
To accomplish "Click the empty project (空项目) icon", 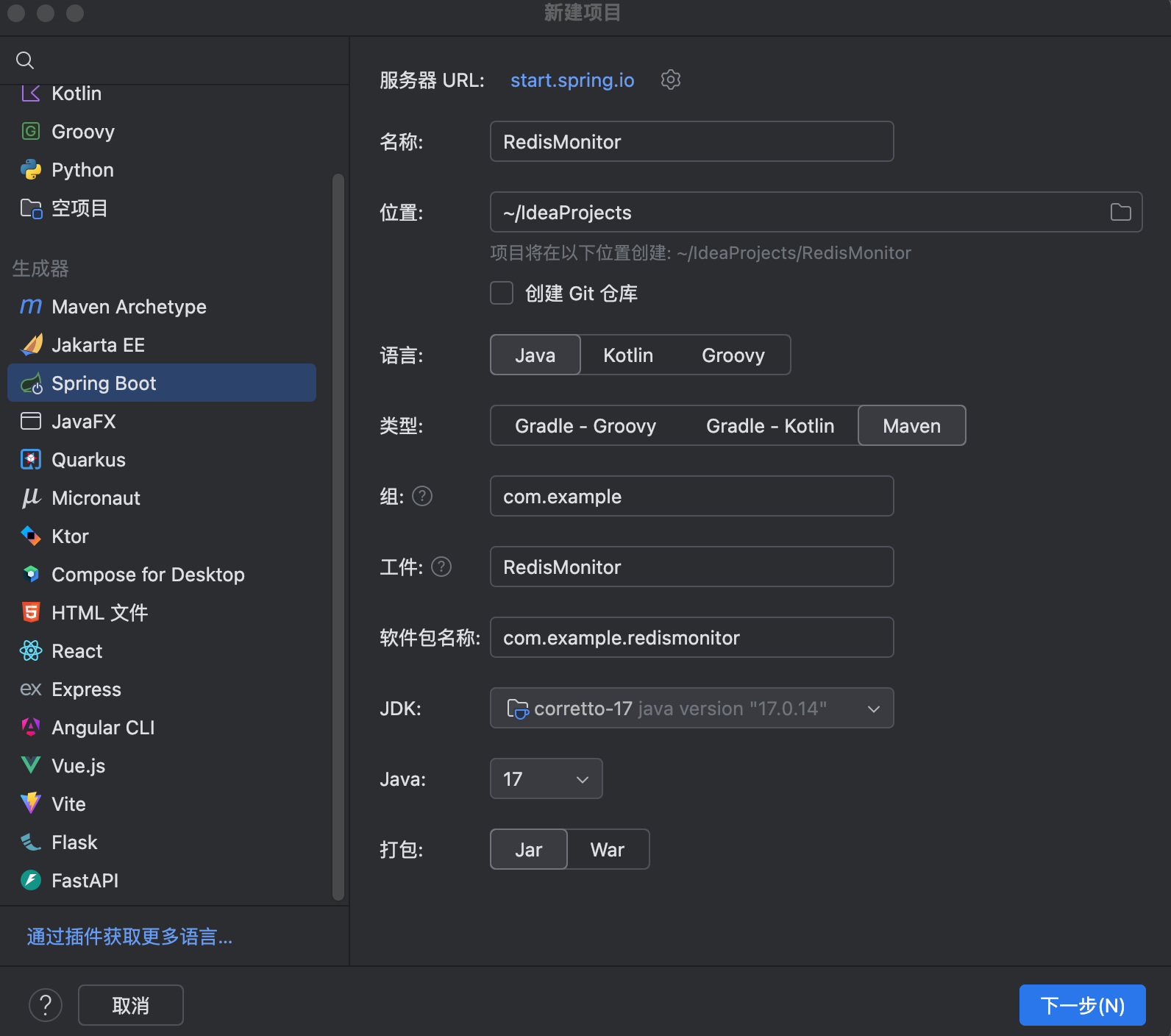I will pos(31,208).
